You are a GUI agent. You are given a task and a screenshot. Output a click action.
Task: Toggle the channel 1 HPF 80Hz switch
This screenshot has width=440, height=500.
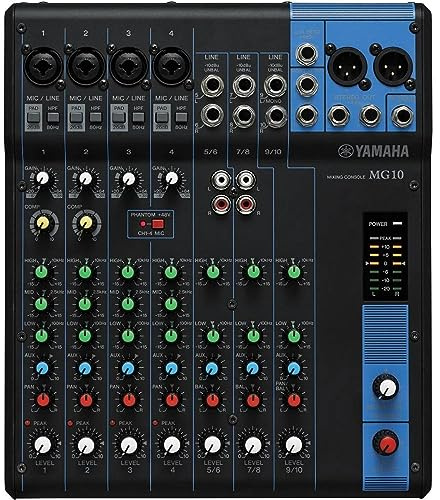pos(53,117)
